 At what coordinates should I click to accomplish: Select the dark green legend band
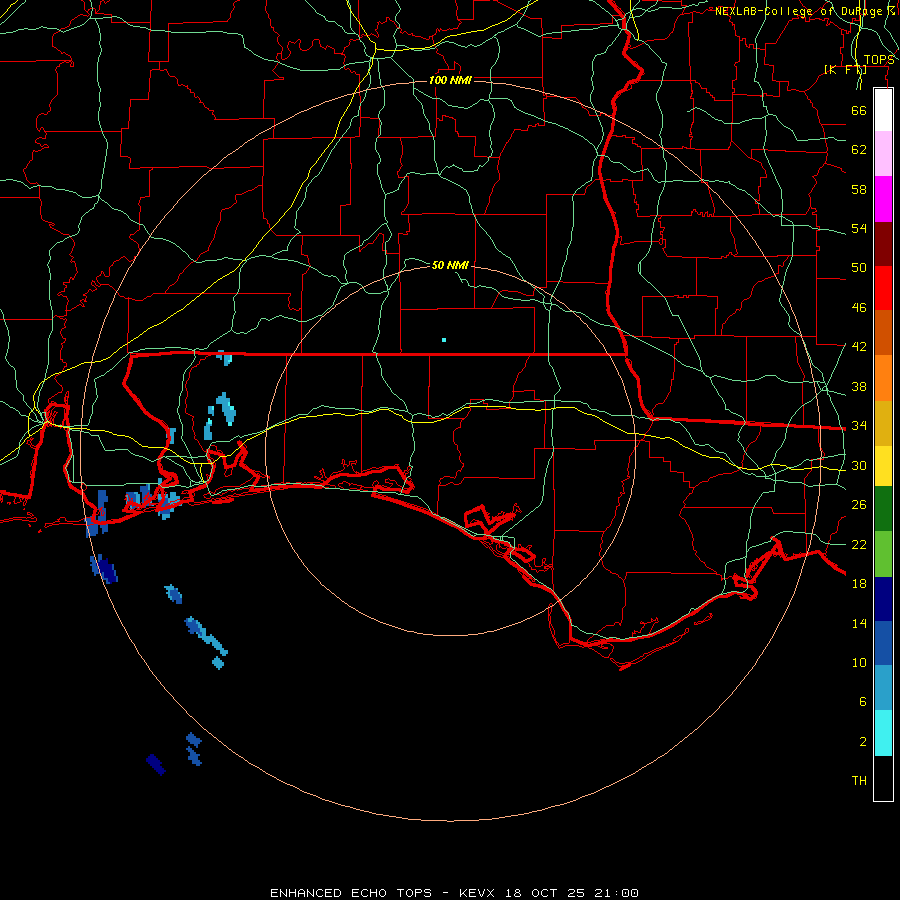click(x=883, y=509)
